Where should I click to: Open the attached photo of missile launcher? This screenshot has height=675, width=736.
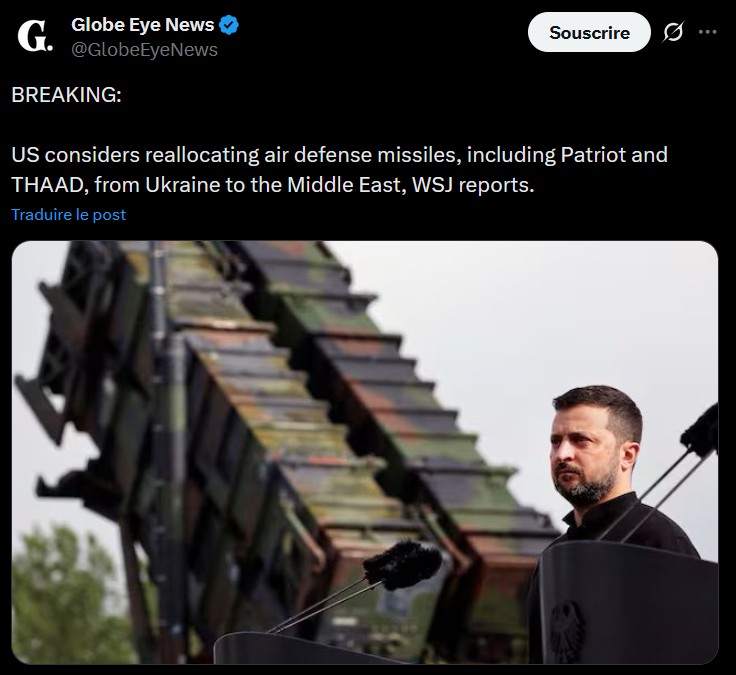pyautogui.click(x=365, y=452)
